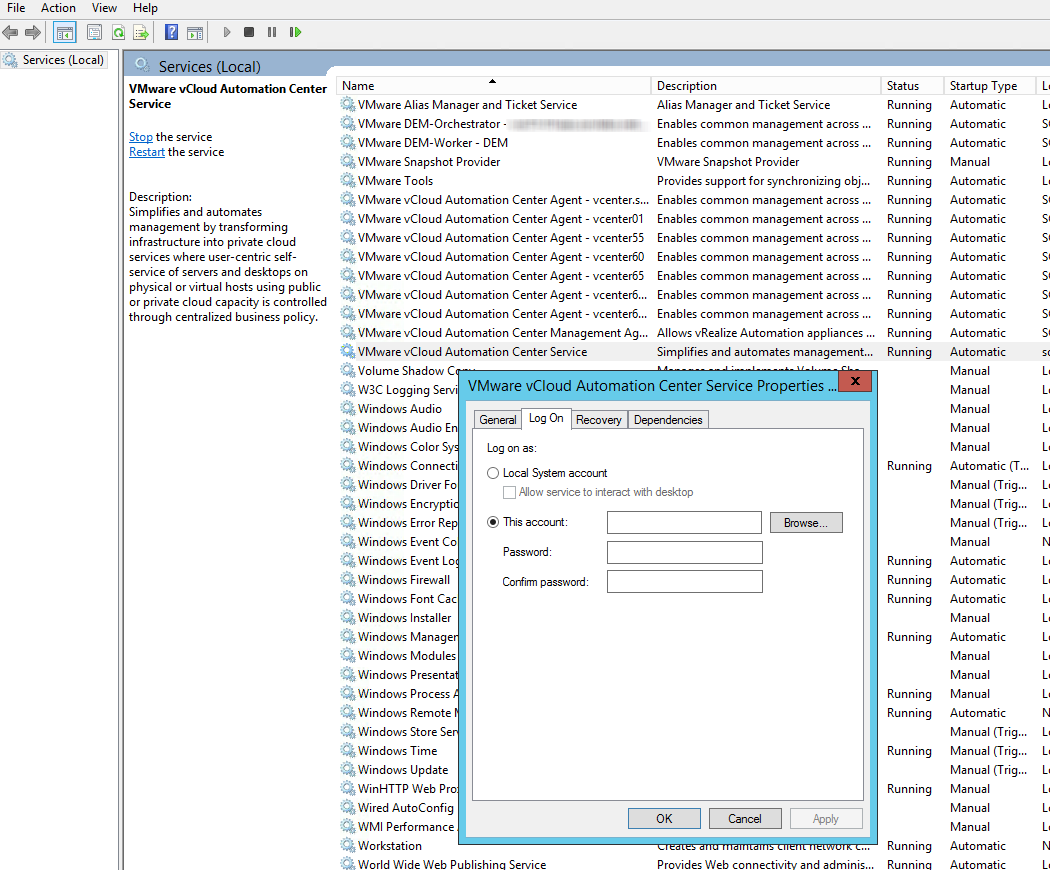Click the gear icon beside Wired AutoConfig
Screen dimensions: 1050x870
348,807
